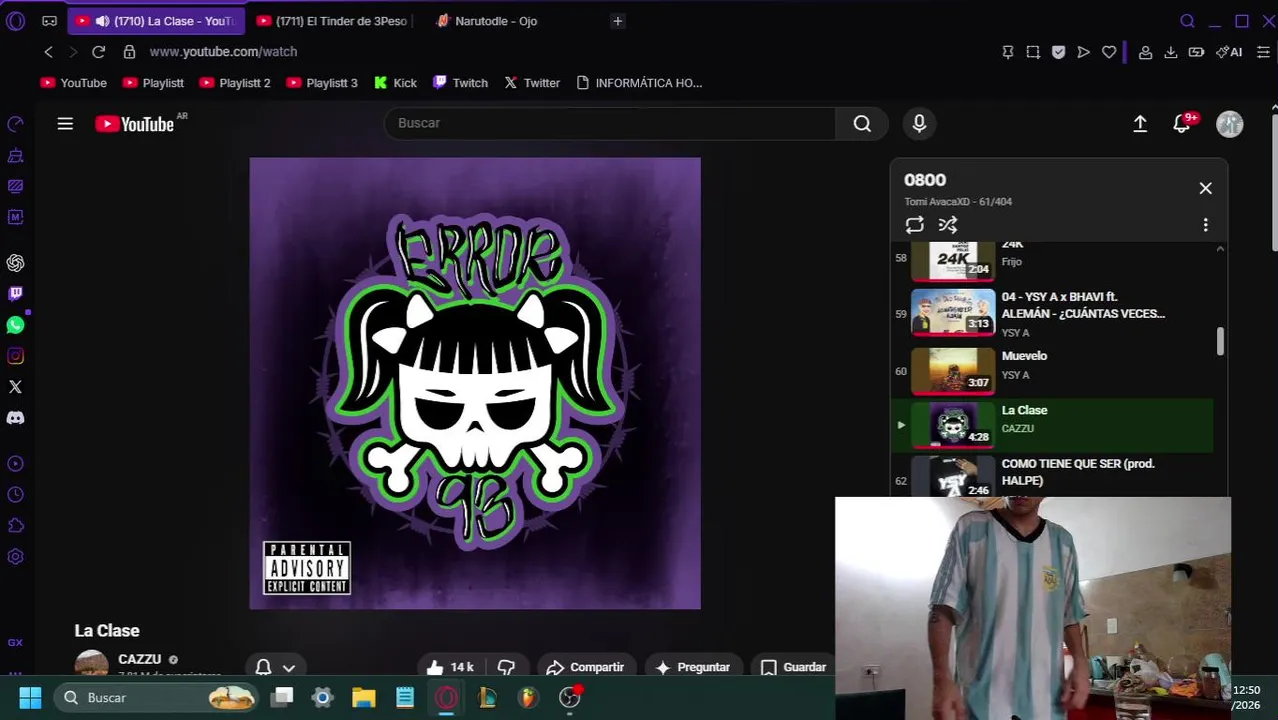Open the Playlistt 2 bookmark
Viewport: 1278px width, 720px height.
pyautogui.click(x=235, y=83)
